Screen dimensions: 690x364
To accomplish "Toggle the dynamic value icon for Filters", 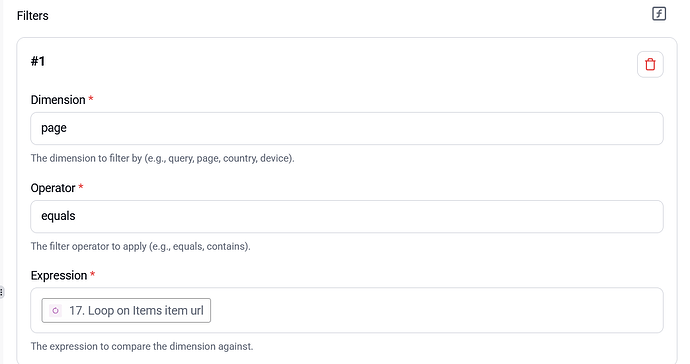I will [659, 14].
